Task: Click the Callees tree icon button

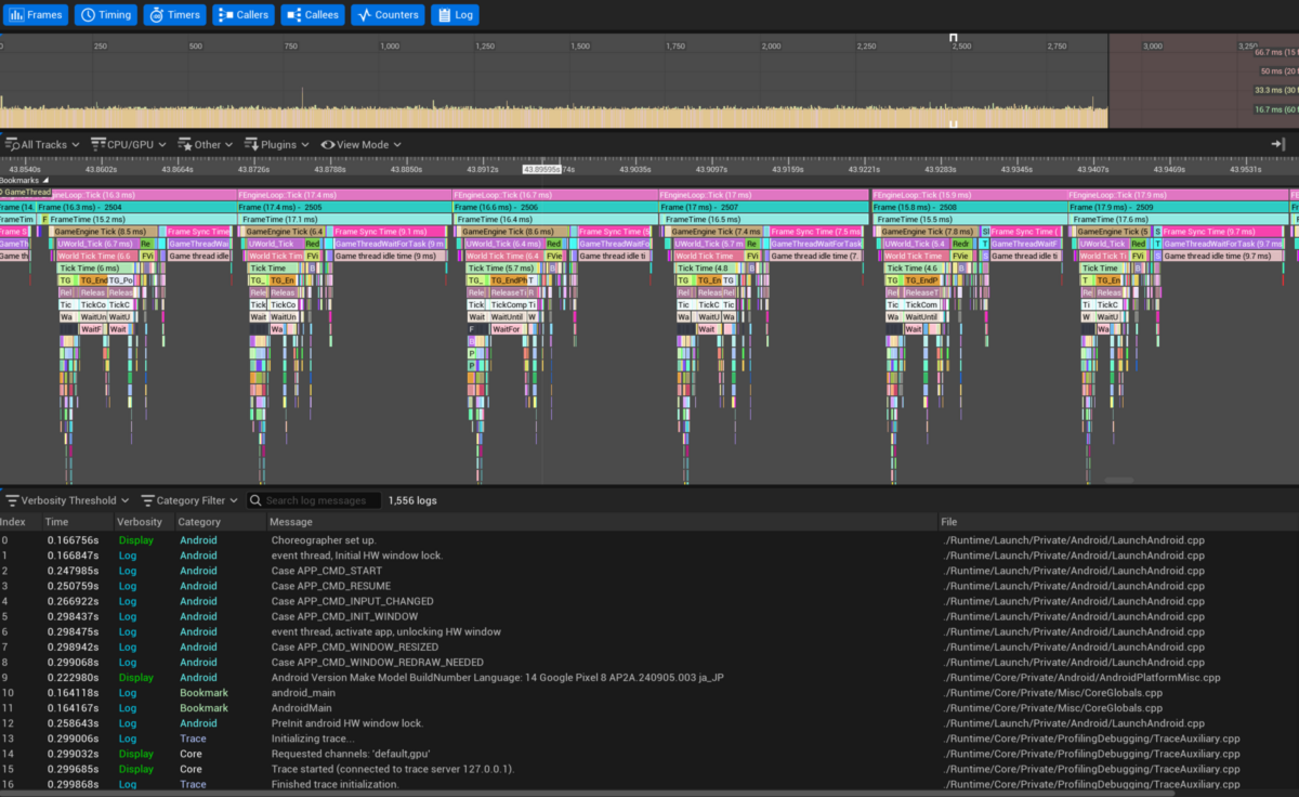Action: tap(293, 15)
